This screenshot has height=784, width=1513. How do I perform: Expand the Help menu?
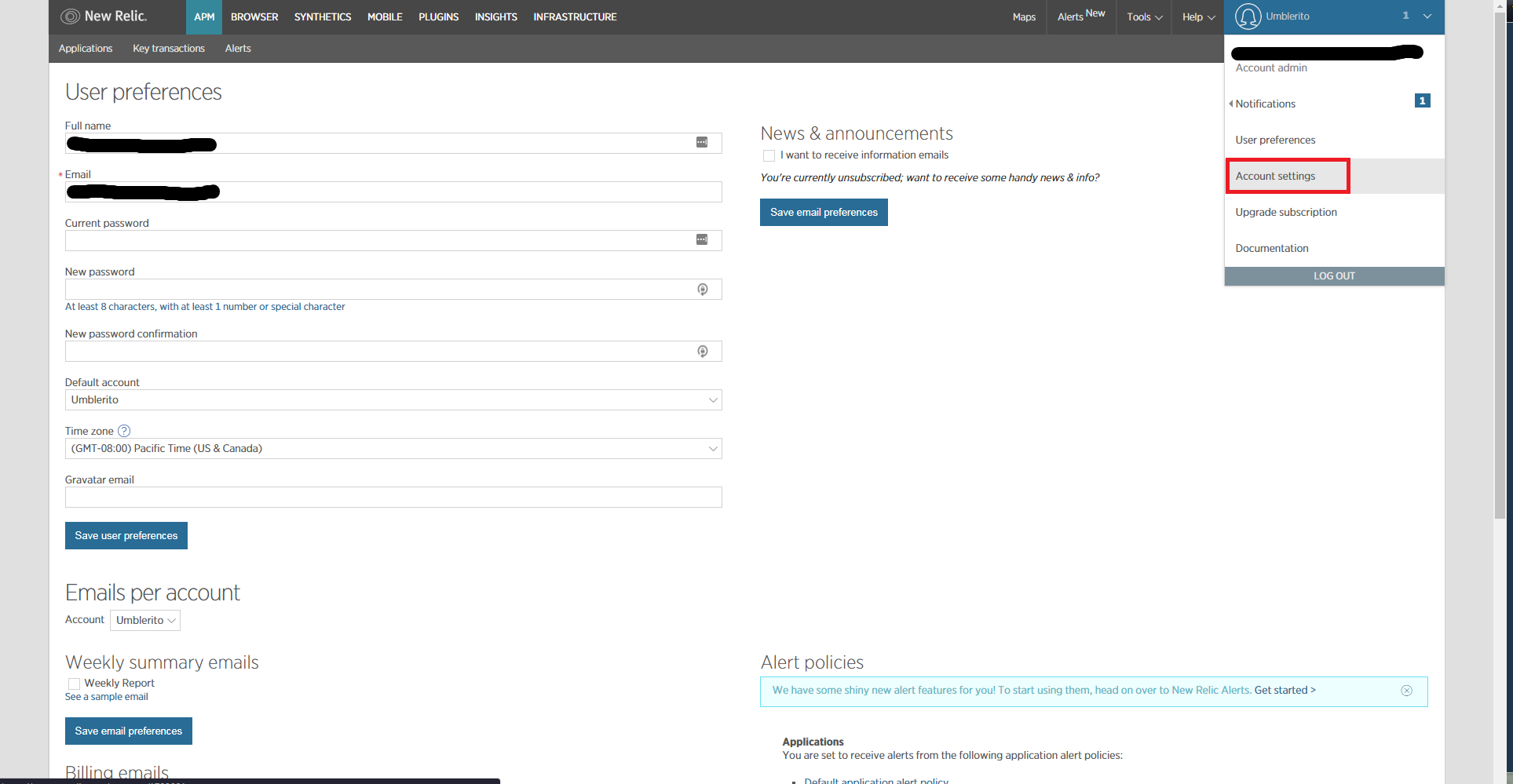coord(1198,17)
